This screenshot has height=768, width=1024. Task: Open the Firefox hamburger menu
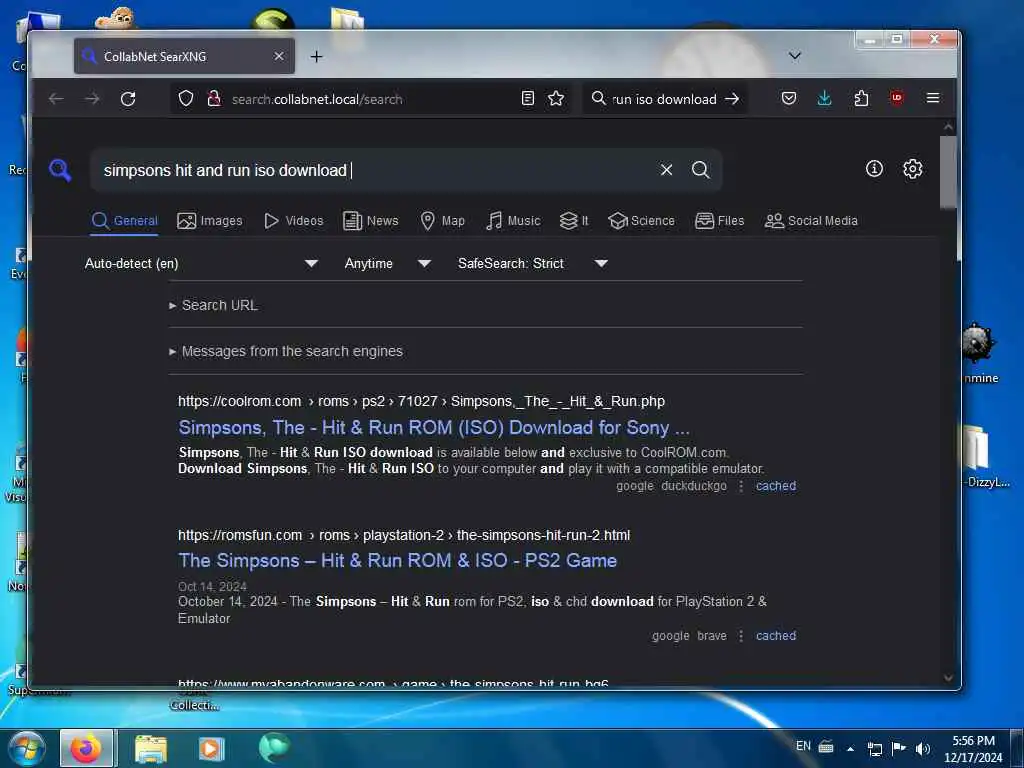[x=933, y=98]
